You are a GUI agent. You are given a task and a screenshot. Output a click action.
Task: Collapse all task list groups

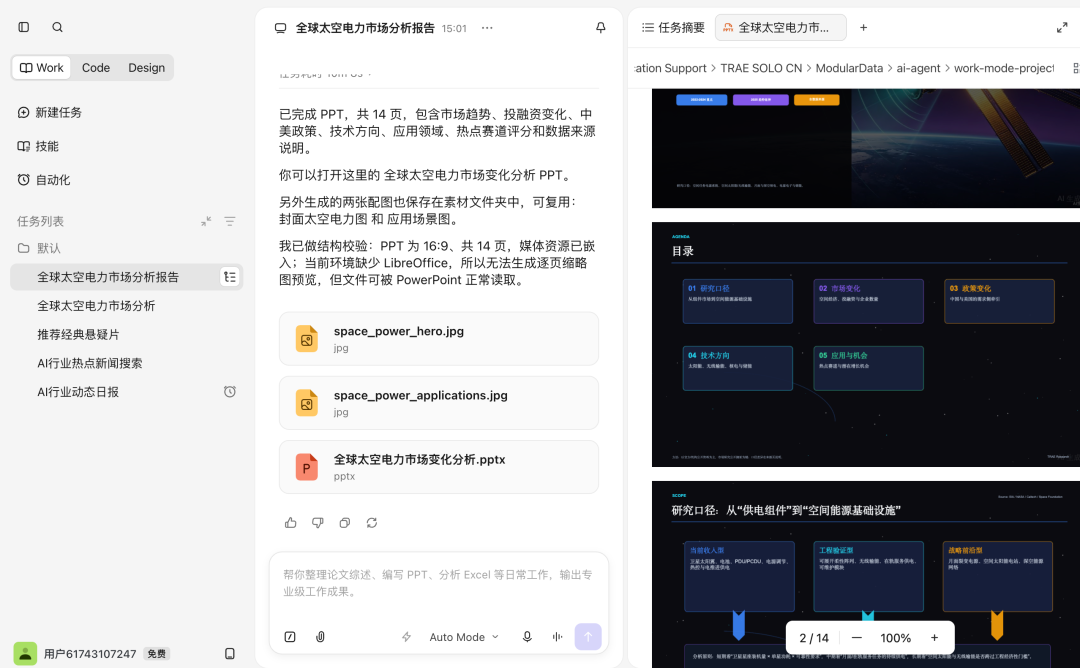point(206,221)
